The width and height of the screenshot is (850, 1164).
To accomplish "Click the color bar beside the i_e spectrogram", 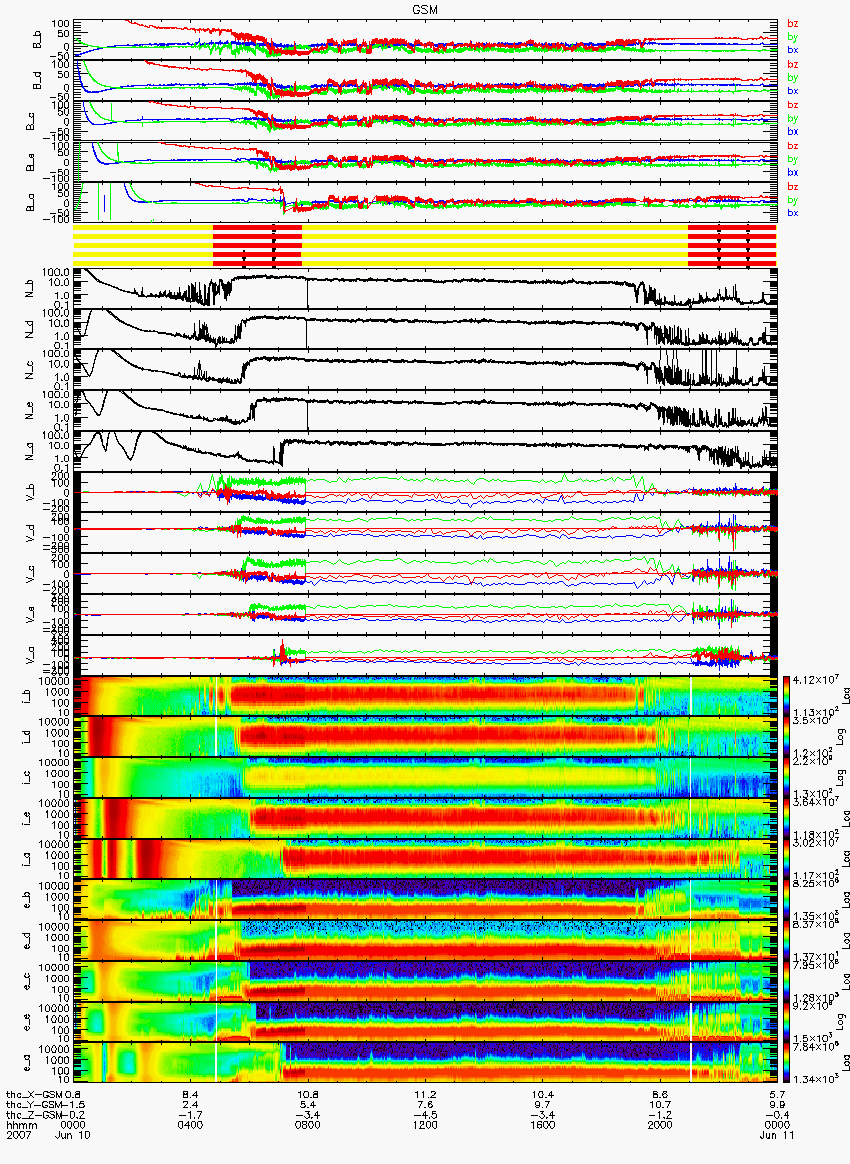I will pos(785,818).
